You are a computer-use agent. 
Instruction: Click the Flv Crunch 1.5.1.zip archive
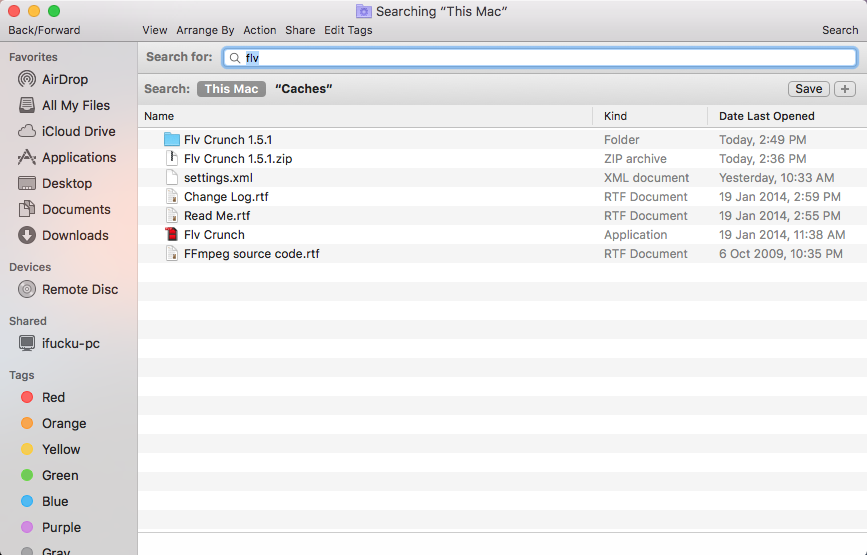[x=237, y=159]
